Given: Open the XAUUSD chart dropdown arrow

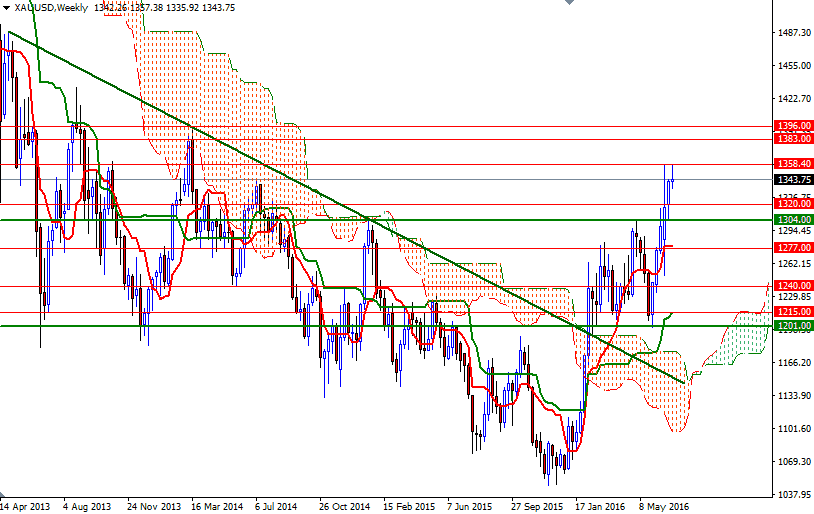Looking at the screenshot, I should pyautogui.click(x=6, y=8).
